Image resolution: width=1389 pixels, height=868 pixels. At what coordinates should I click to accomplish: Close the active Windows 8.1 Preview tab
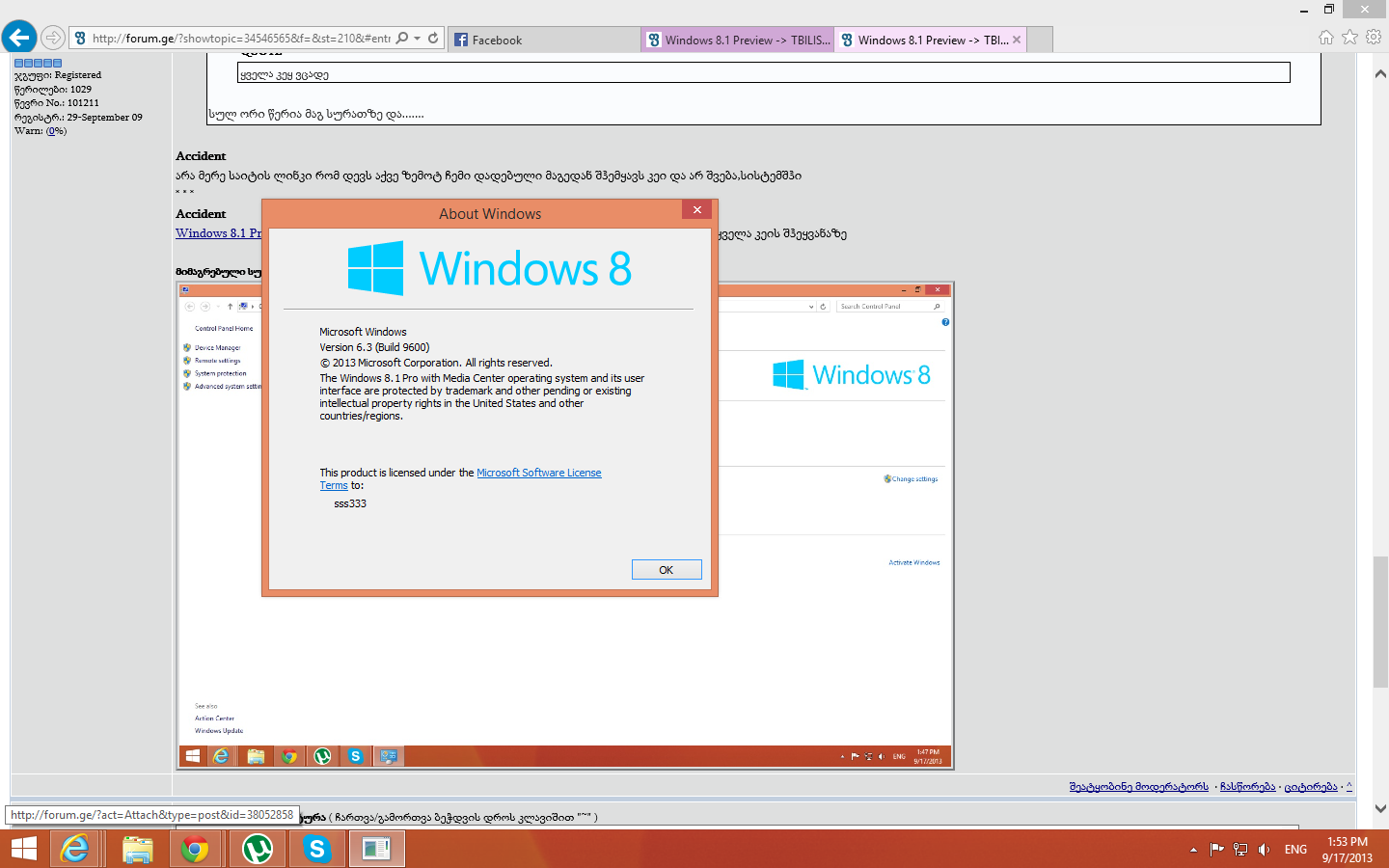tap(1017, 40)
